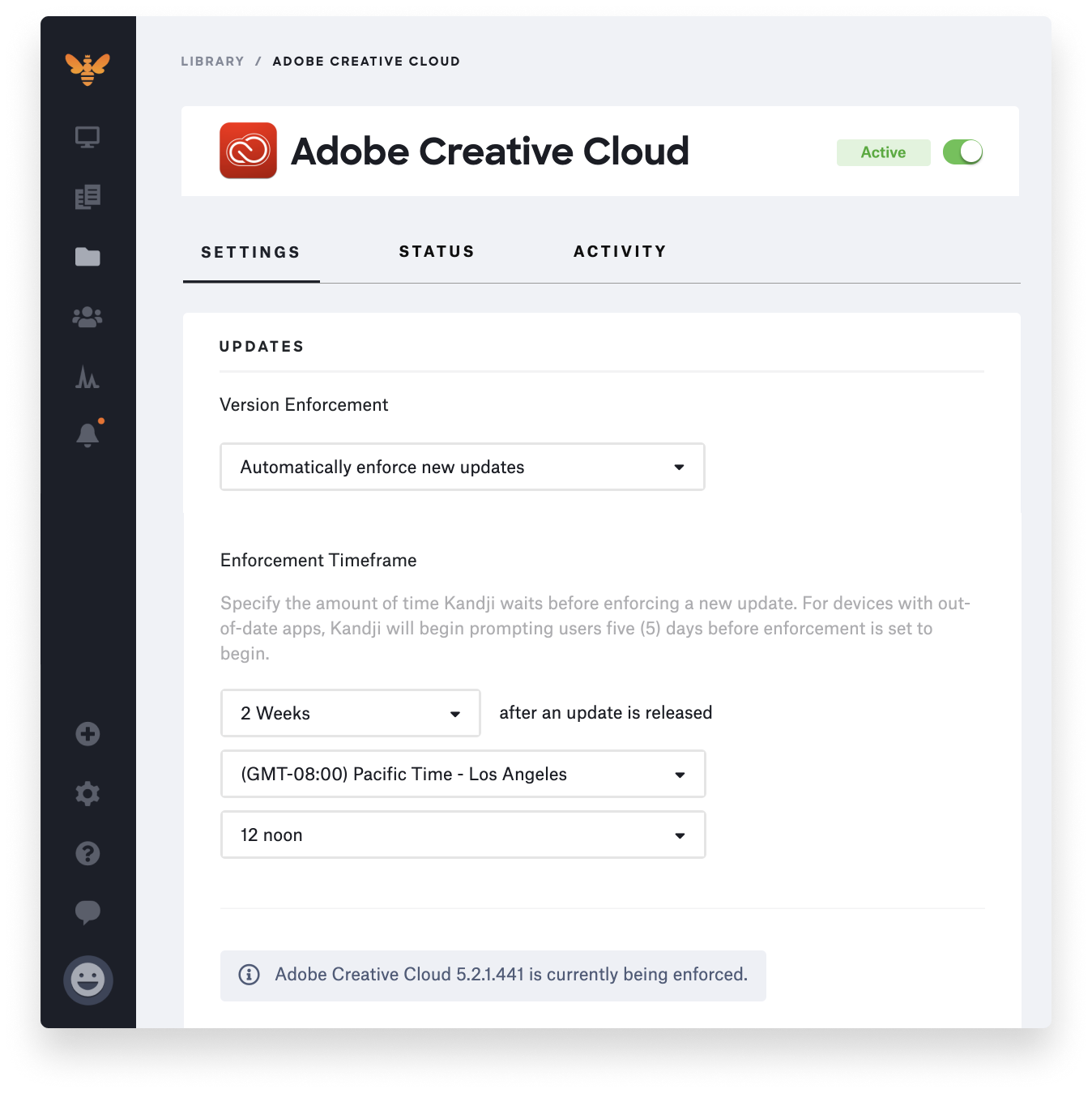Open the Users section in the sidebar

point(87,317)
